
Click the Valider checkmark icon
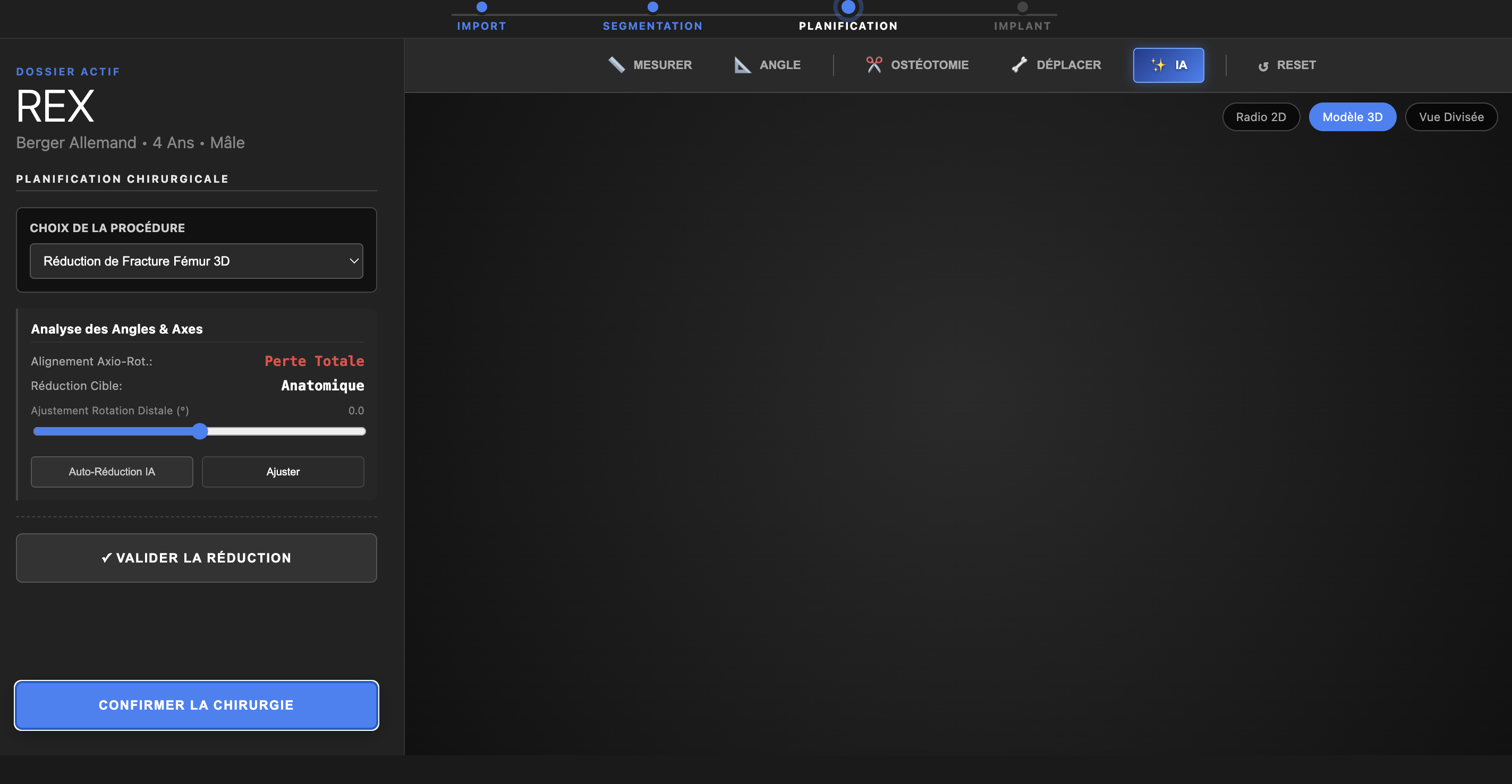(x=107, y=558)
